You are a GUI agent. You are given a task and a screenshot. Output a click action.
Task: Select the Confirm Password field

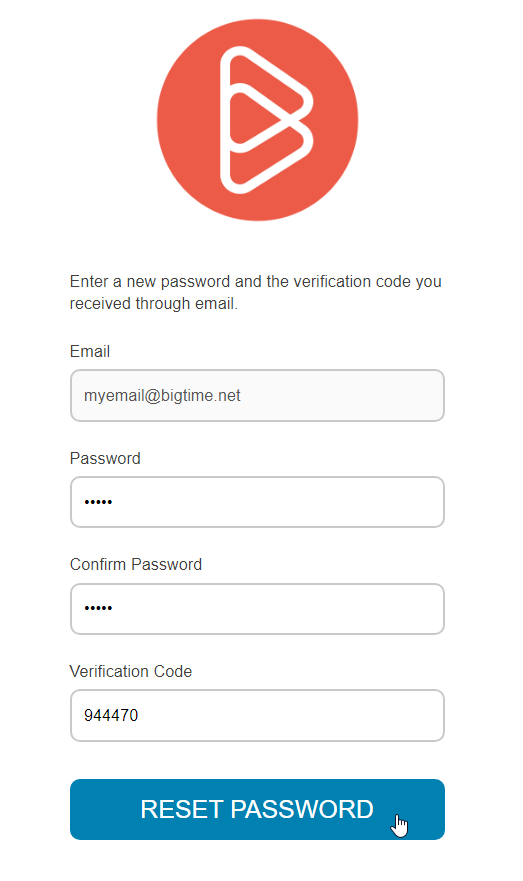coord(257,609)
